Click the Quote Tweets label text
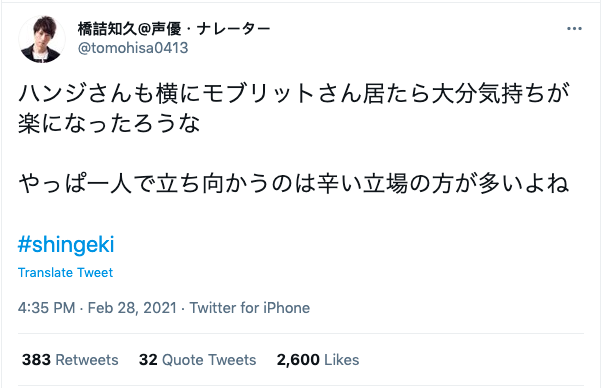 [x=209, y=360]
